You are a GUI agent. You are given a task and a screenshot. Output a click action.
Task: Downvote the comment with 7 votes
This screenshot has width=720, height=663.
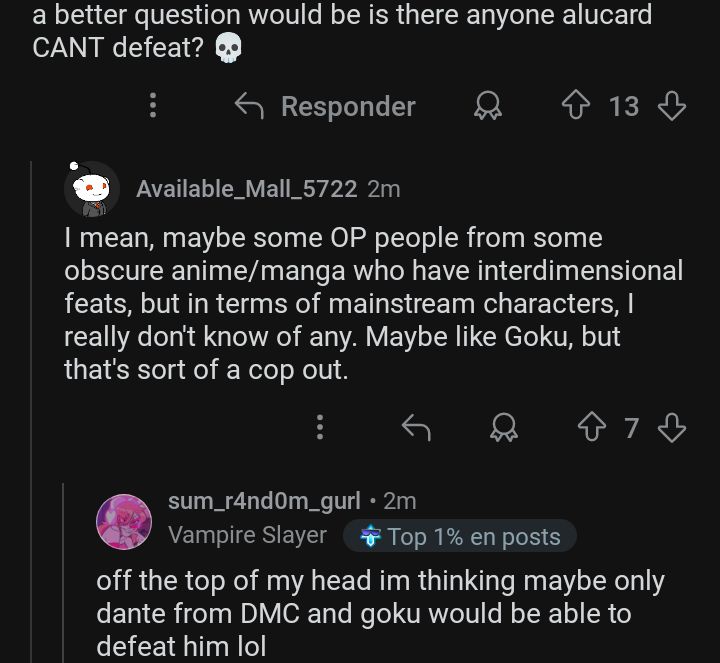672,428
